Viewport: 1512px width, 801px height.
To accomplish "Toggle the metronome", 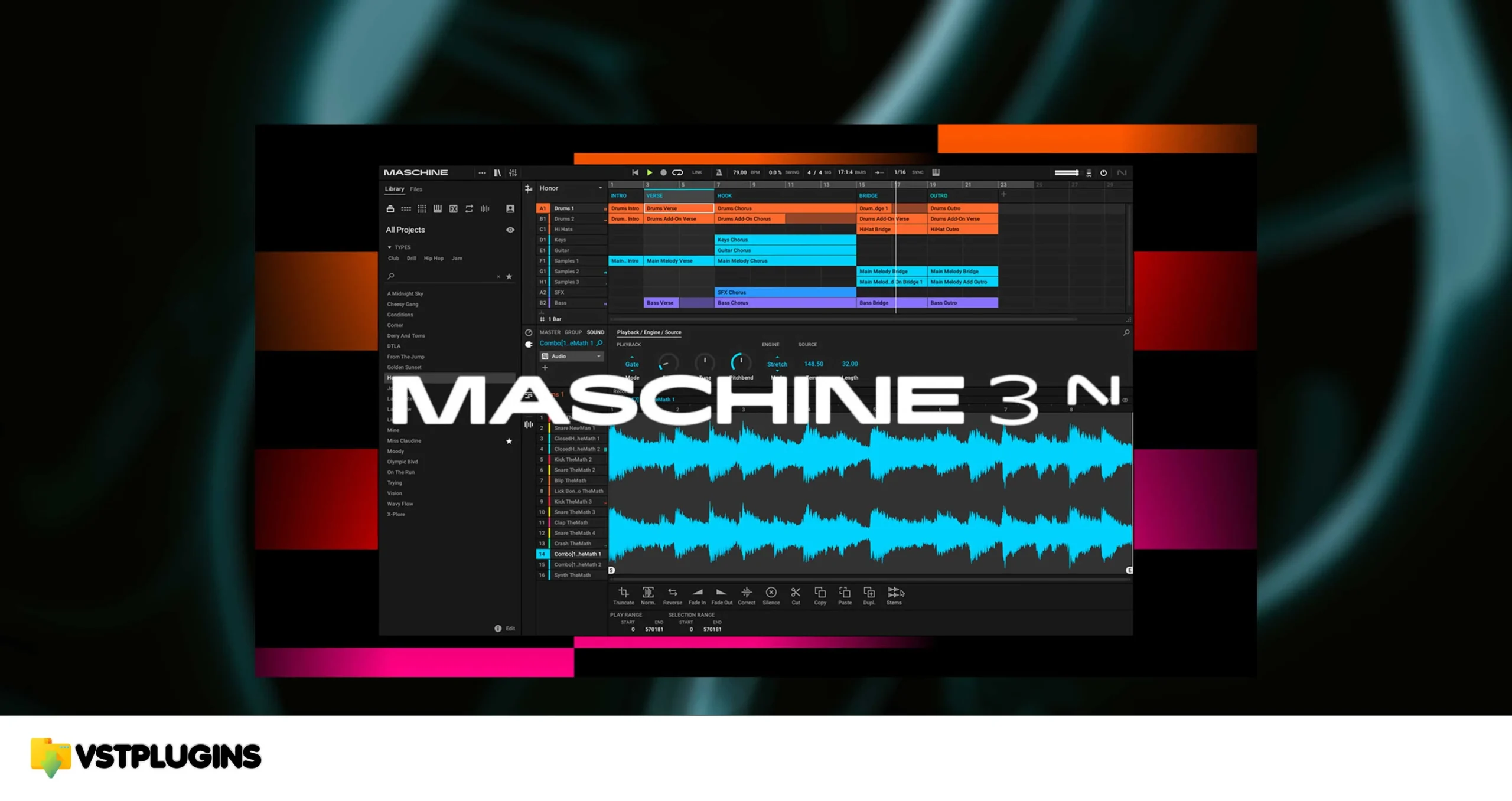I will [x=719, y=173].
